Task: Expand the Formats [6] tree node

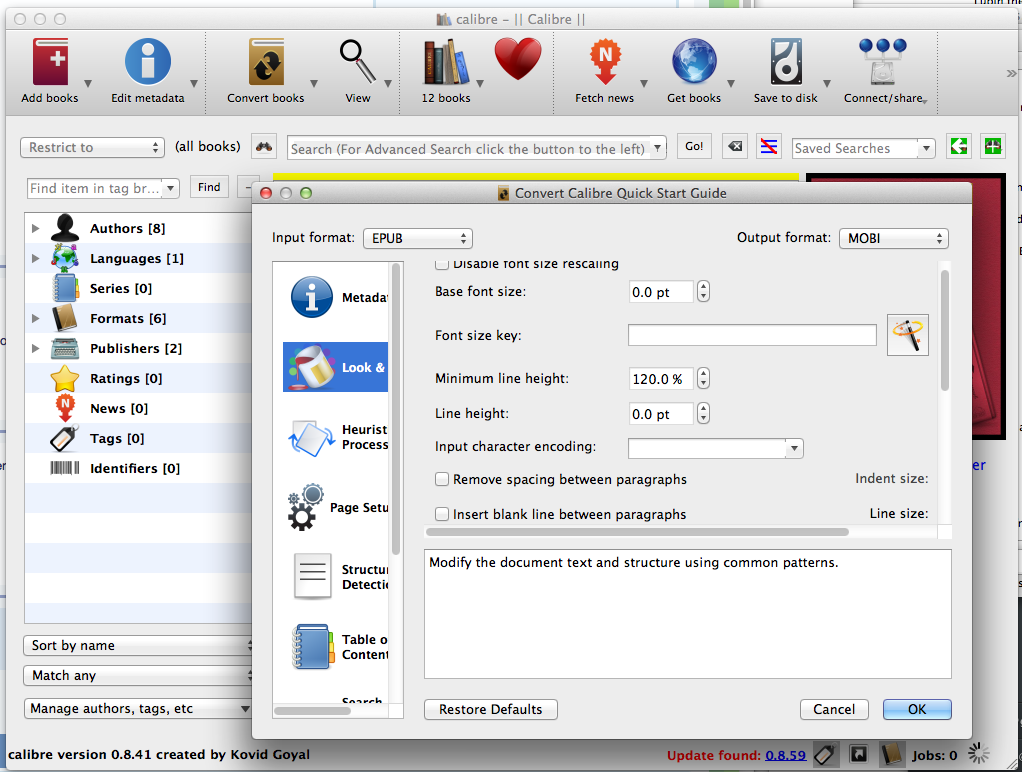Action: 36,318
